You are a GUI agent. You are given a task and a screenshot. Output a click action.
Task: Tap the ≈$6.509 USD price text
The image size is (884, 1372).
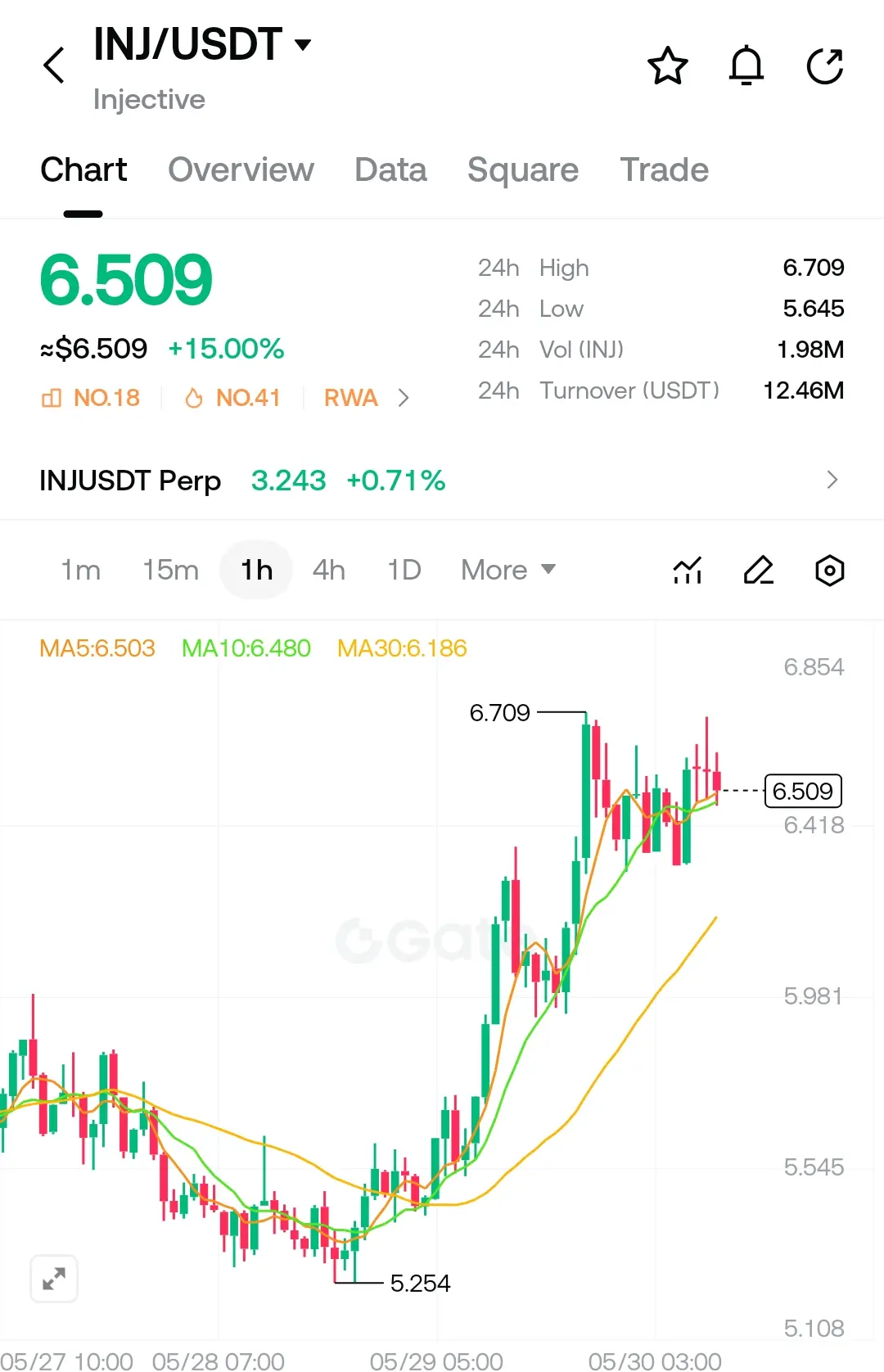pos(94,349)
